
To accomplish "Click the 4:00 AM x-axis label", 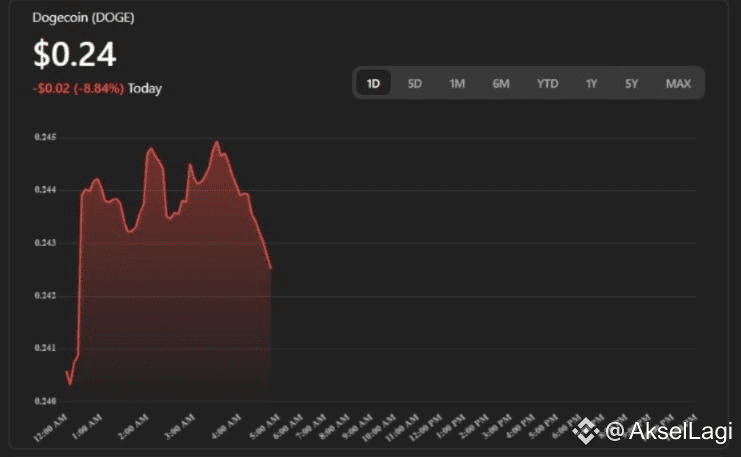I will point(226,427).
